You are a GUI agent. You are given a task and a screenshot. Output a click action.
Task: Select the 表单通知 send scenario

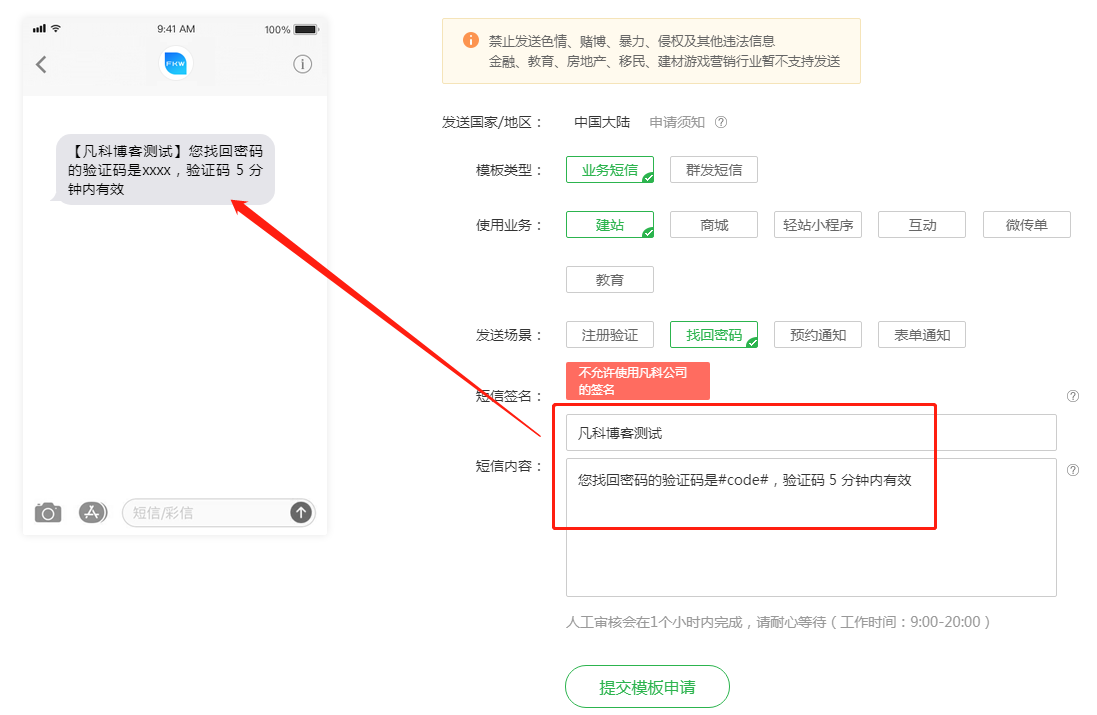pyautogui.click(x=922, y=334)
